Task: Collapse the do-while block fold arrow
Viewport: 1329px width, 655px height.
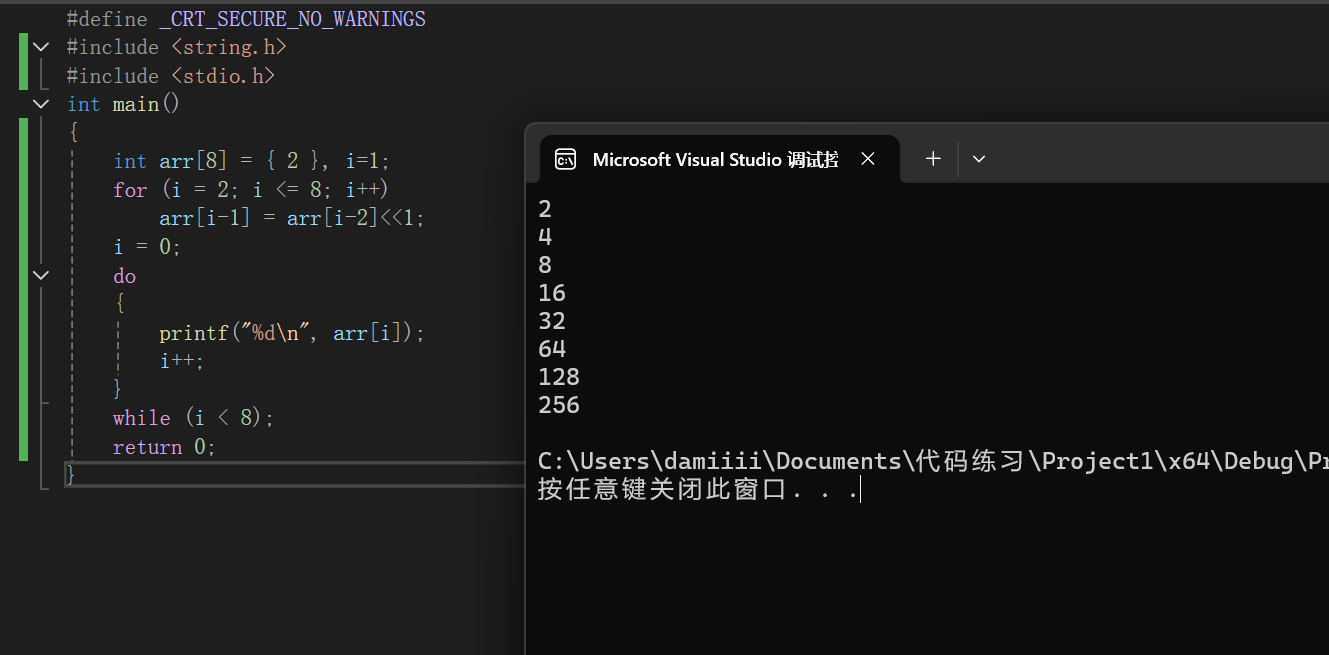Action: 41,275
